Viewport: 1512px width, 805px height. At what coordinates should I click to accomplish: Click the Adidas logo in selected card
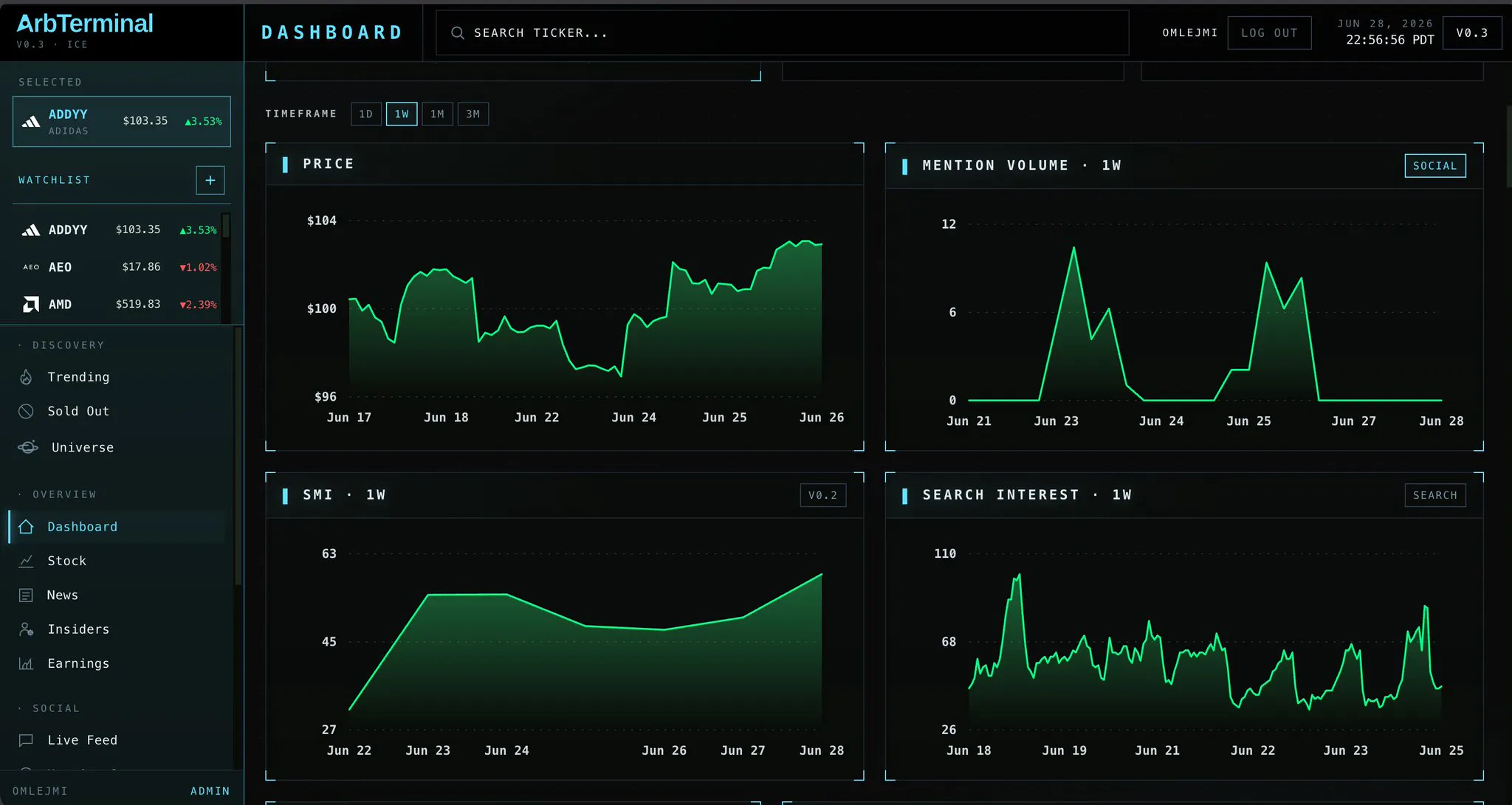(31, 122)
